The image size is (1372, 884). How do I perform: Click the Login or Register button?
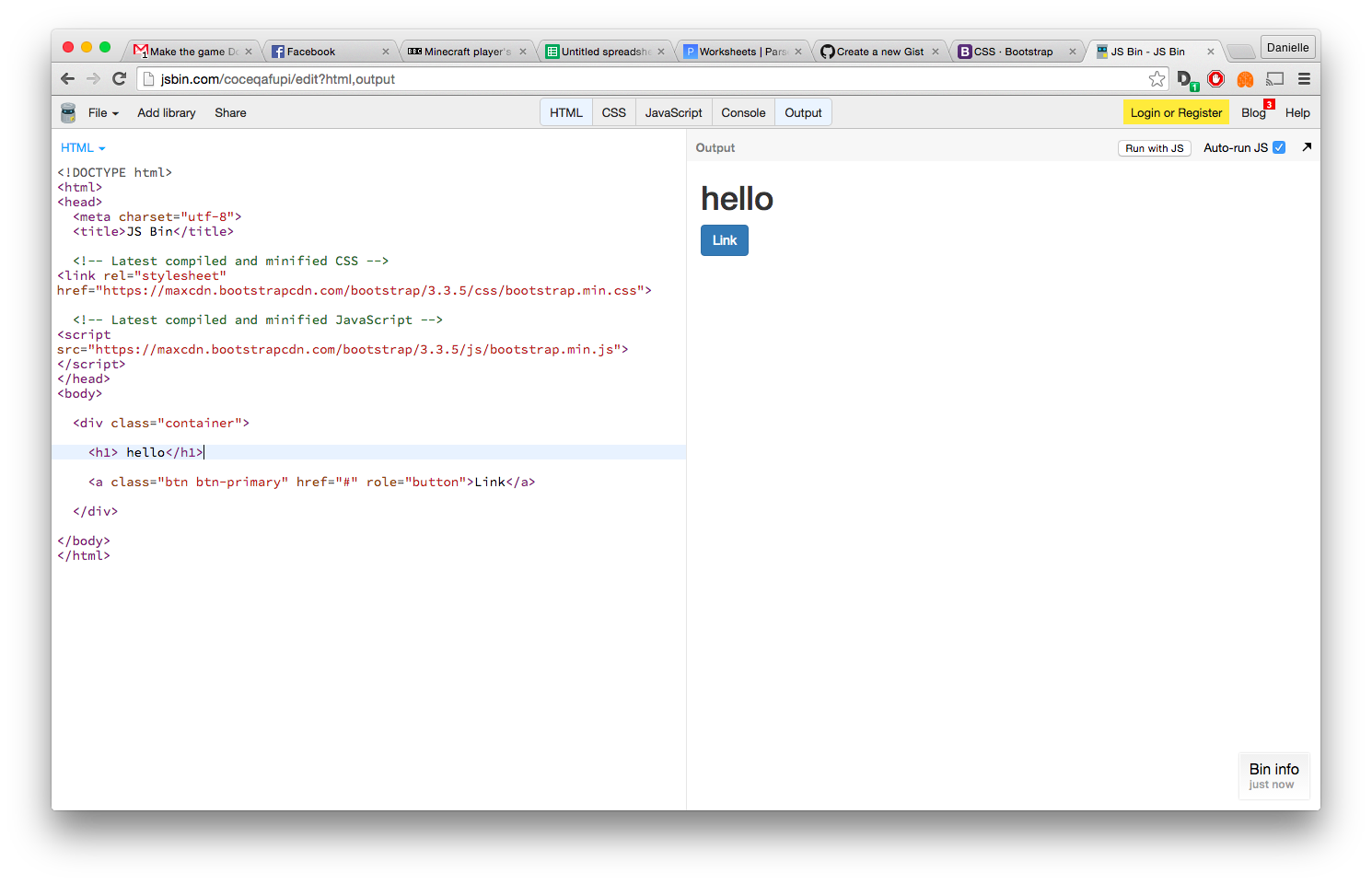point(1176,112)
